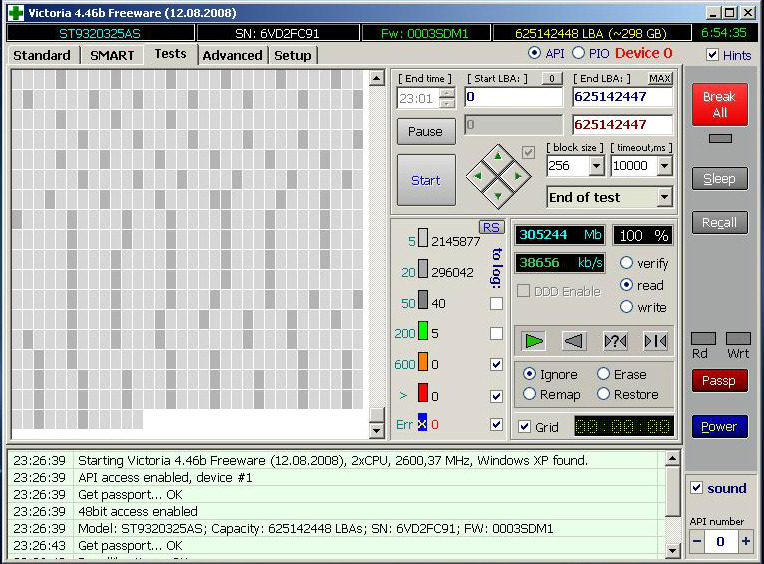
Task: Select the butterfly scan mode icon
Action: (655, 341)
